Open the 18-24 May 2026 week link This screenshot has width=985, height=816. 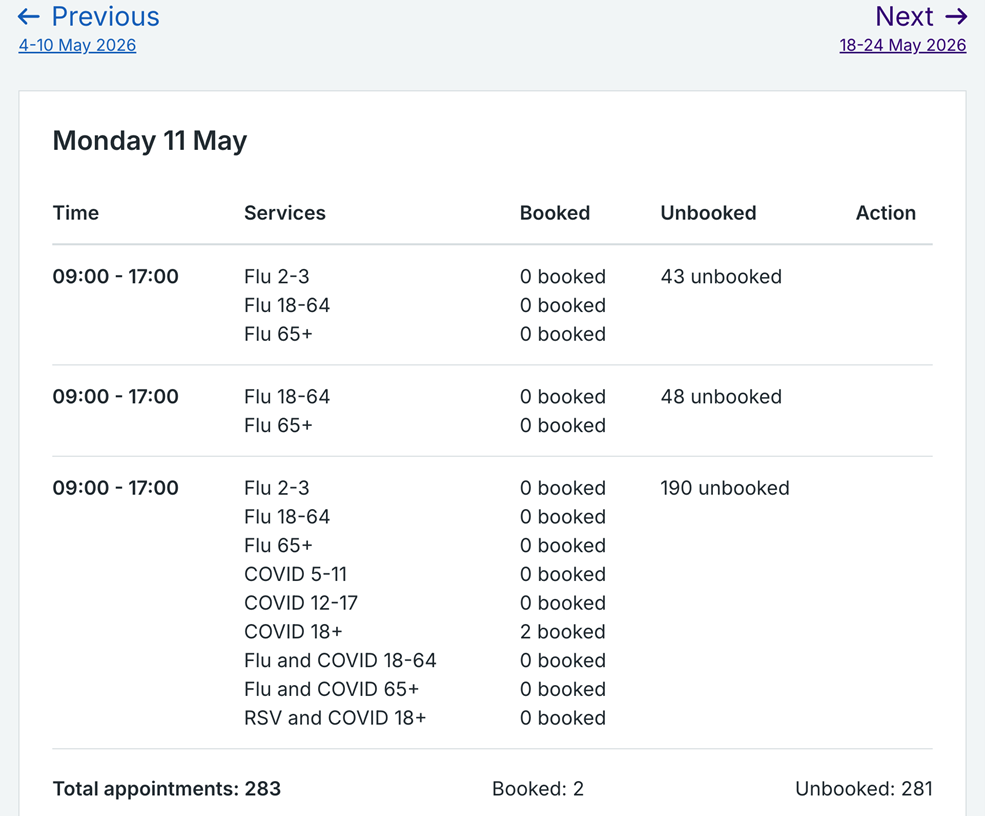click(x=903, y=45)
